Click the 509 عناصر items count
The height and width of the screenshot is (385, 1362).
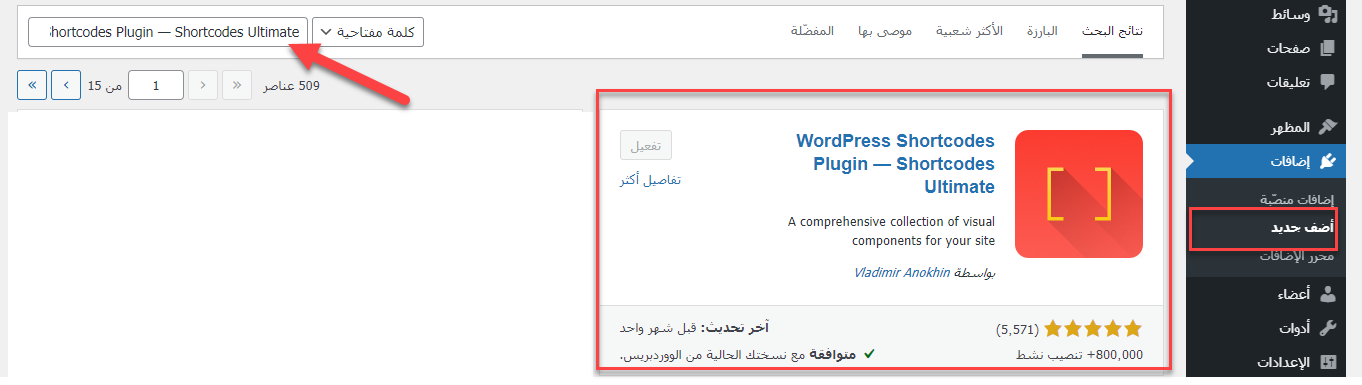point(291,86)
